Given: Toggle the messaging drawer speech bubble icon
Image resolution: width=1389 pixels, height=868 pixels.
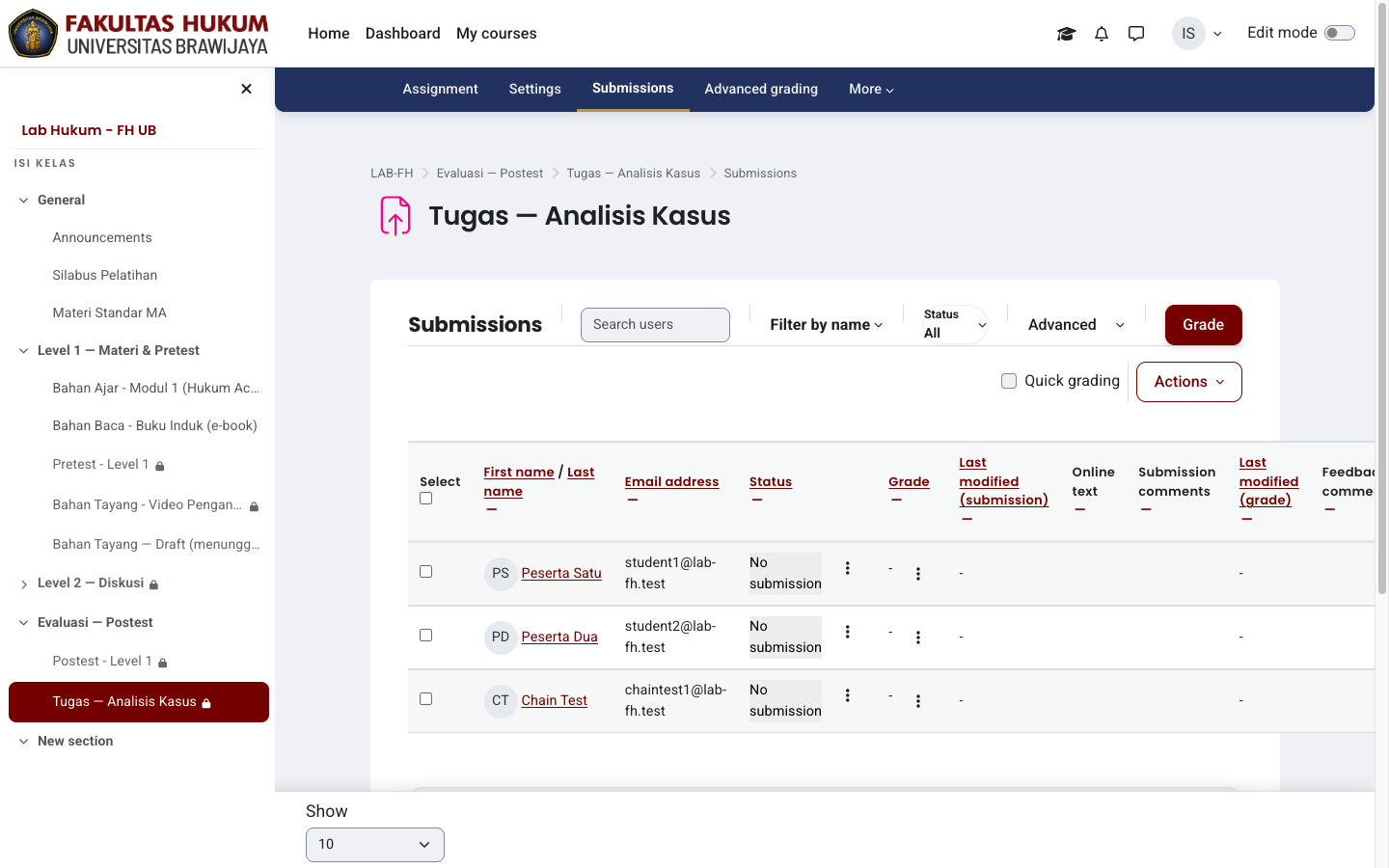Looking at the screenshot, I should pyautogui.click(x=1136, y=34).
